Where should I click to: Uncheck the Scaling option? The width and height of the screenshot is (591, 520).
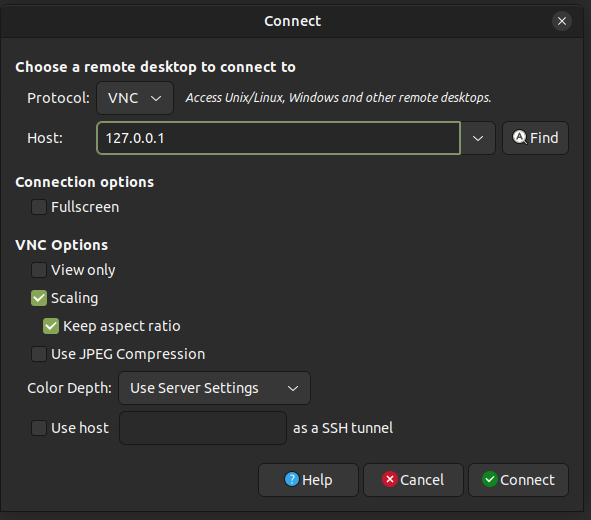click(x=39, y=298)
